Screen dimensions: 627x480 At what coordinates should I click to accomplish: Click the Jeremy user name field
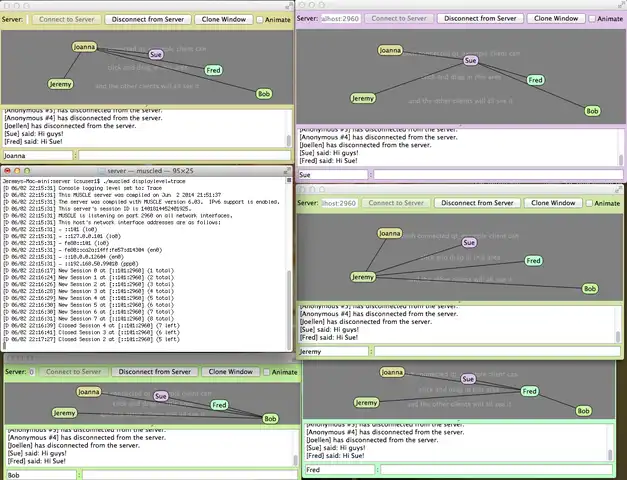(333, 352)
